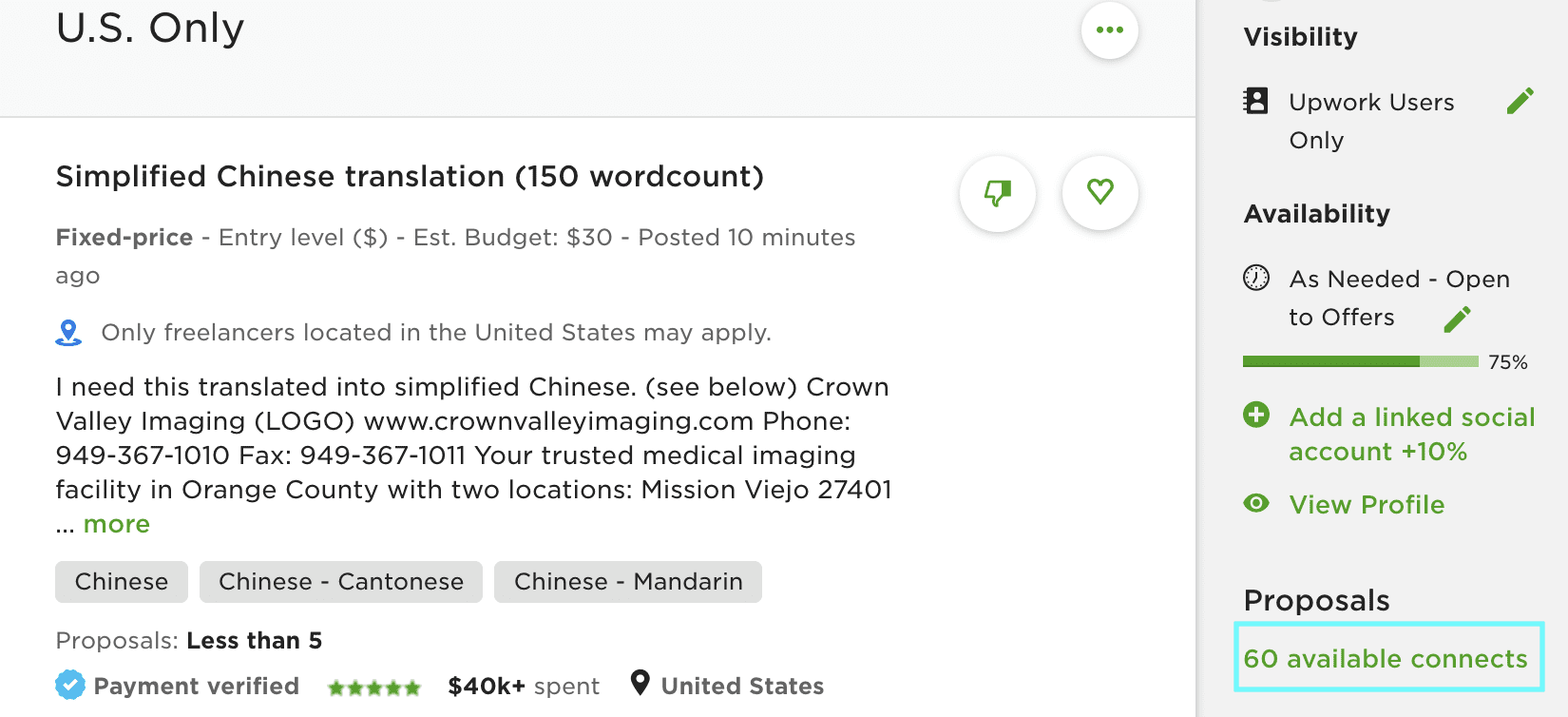Click the clock icon next to availability
This screenshot has height=717, width=1568.
pyautogui.click(x=1257, y=280)
